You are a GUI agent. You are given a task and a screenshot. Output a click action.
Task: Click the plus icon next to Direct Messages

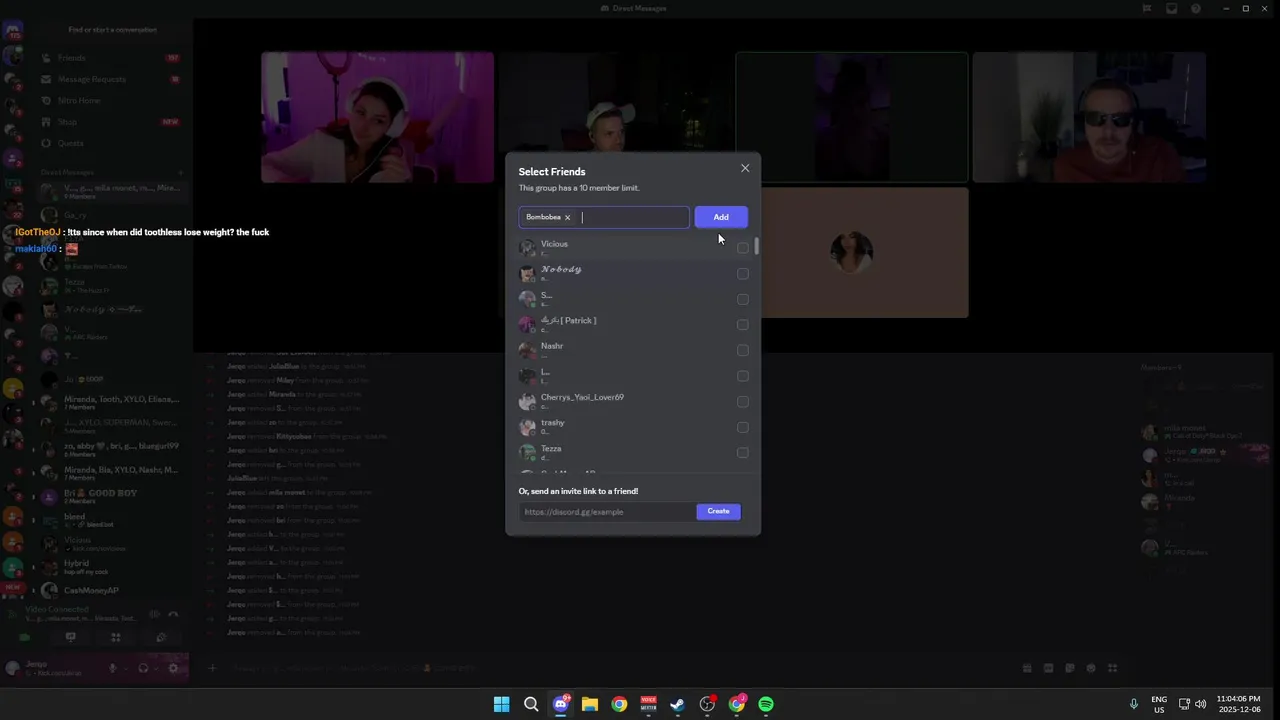coord(180,172)
